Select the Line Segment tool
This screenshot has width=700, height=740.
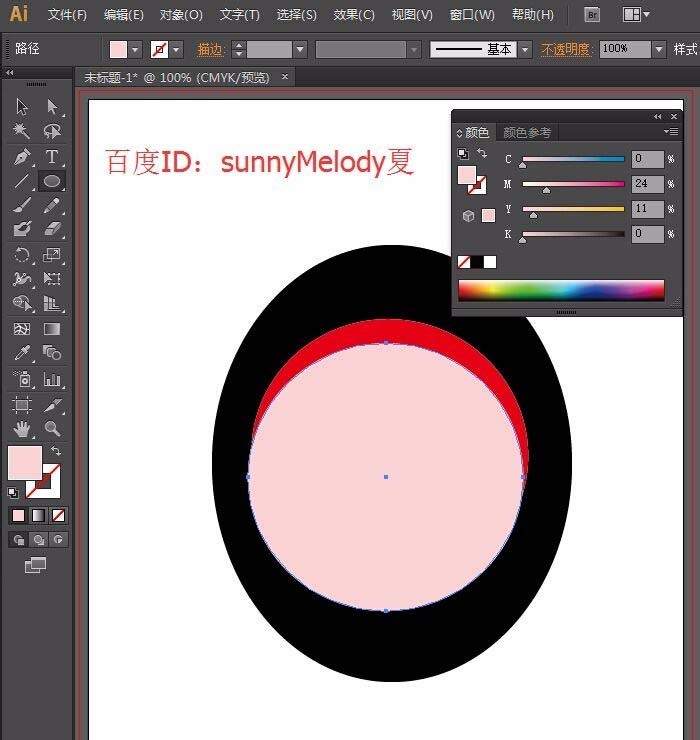coord(22,181)
